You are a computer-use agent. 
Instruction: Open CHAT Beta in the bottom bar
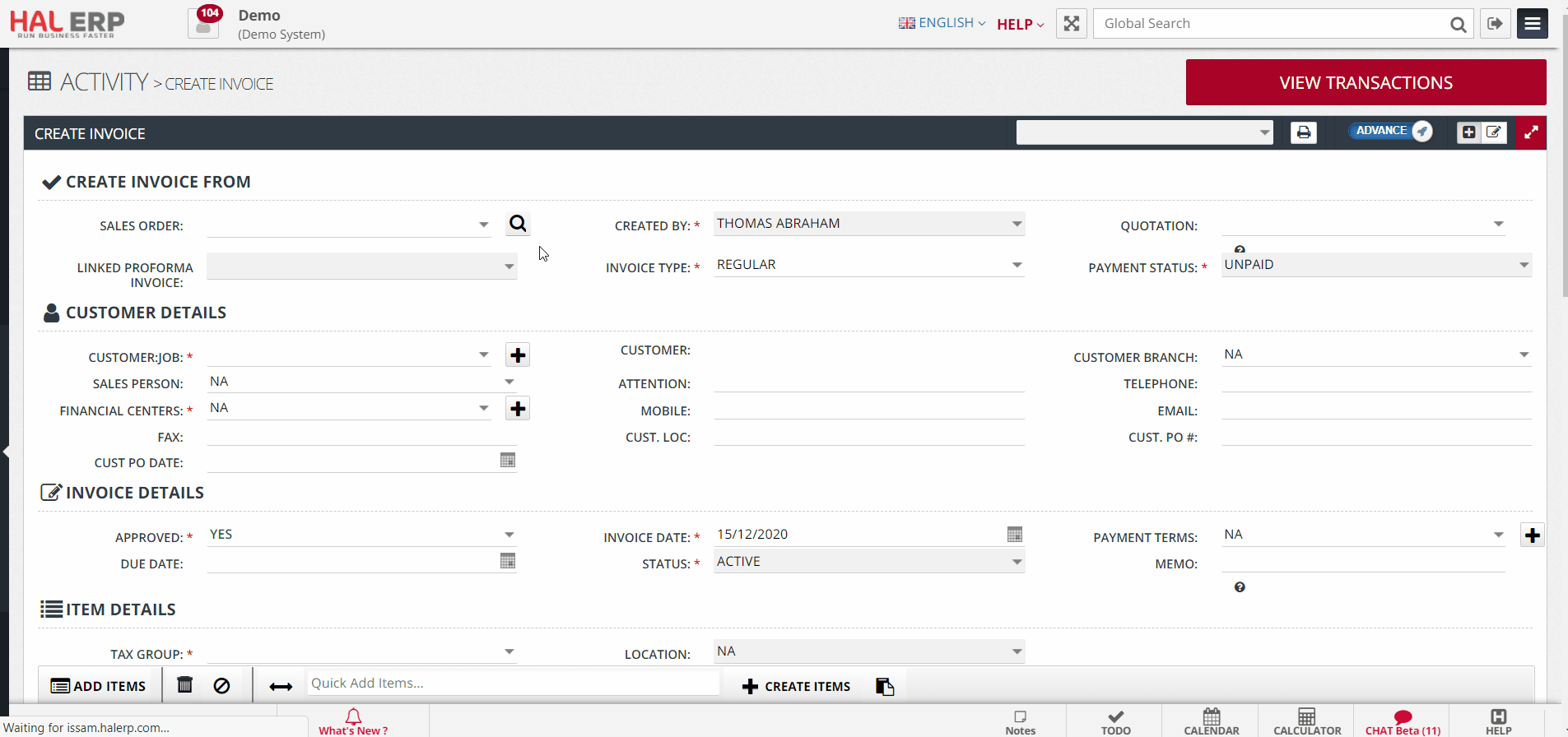1402,722
